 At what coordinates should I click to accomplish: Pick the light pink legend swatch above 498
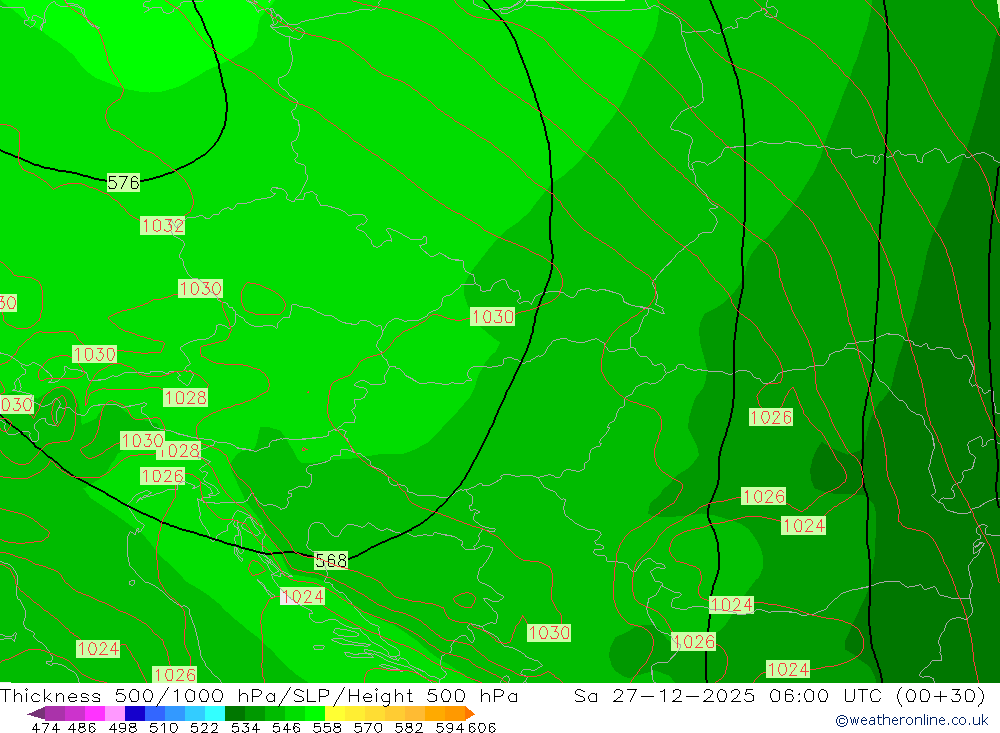pos(114,713)
